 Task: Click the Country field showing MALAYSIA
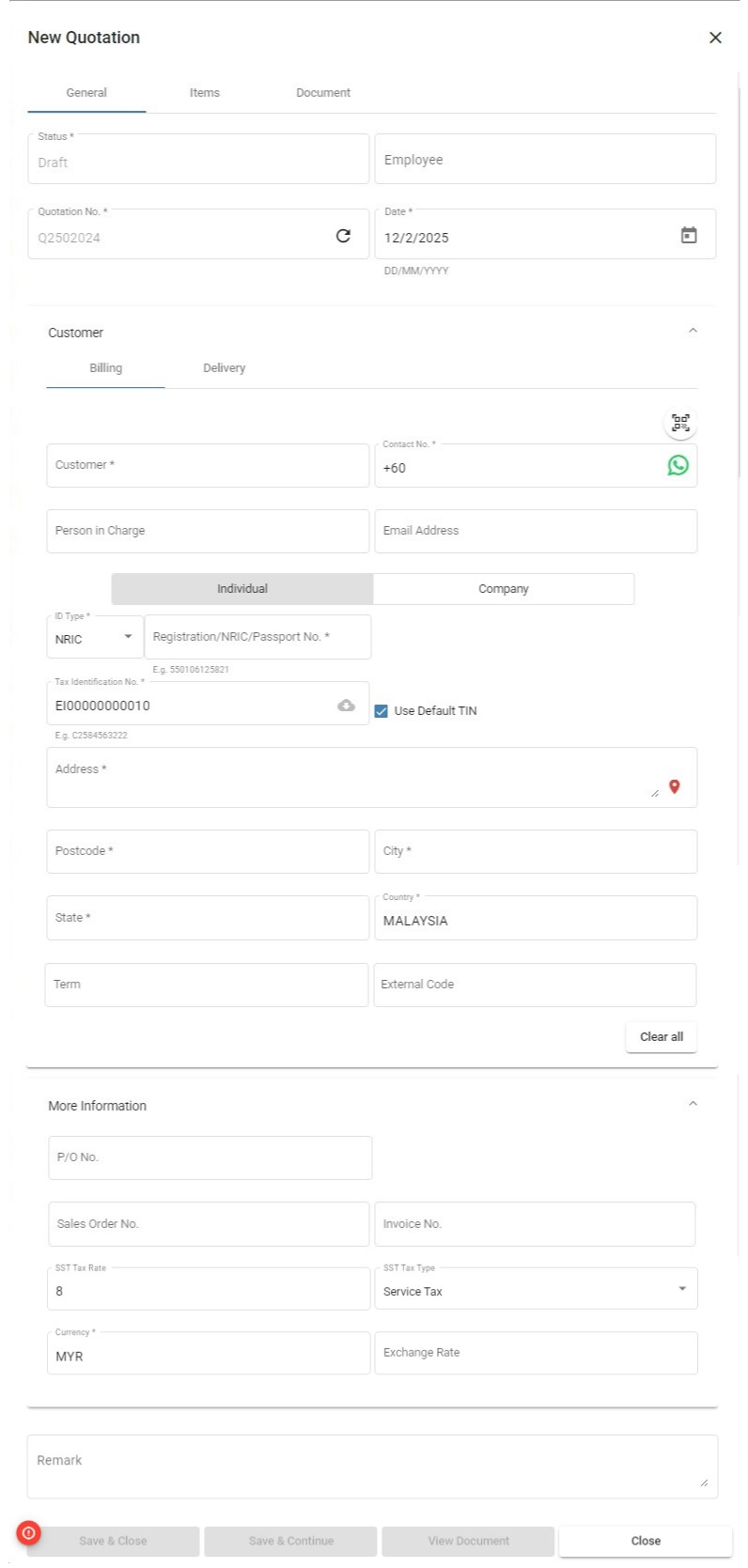tap(536, 919)
